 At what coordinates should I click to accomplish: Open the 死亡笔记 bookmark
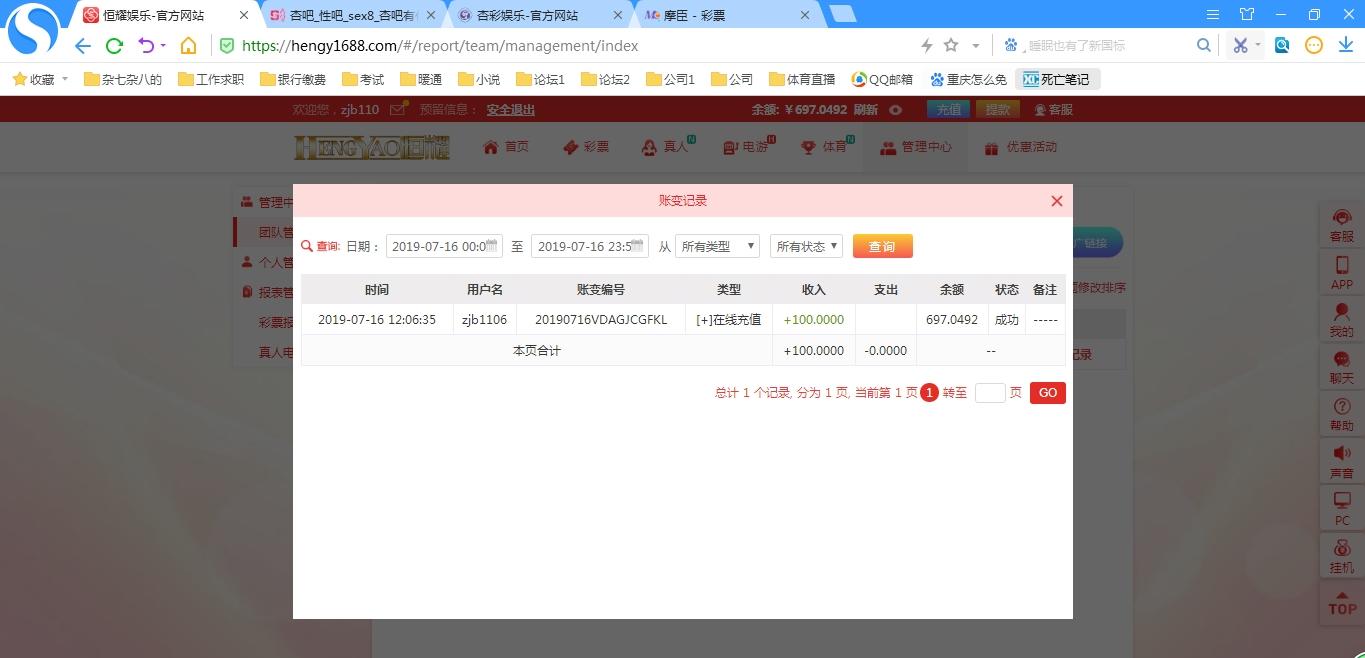point(1057,79)
